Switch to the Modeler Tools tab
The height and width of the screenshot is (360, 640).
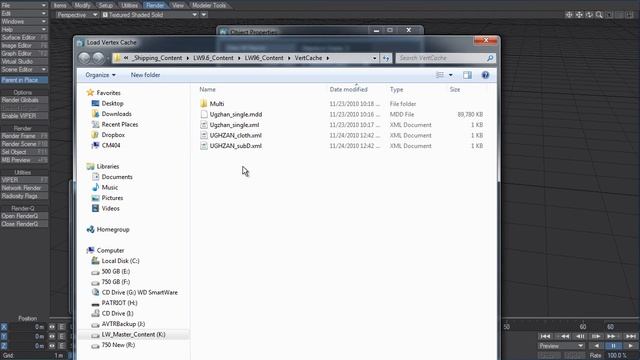click(209, 5)
